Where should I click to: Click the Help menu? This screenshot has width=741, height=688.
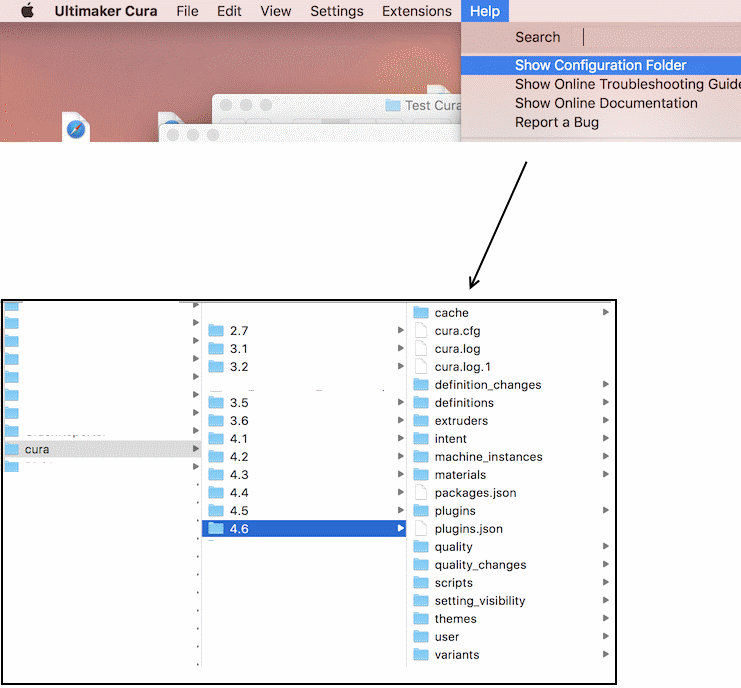[x=485, y=11]
